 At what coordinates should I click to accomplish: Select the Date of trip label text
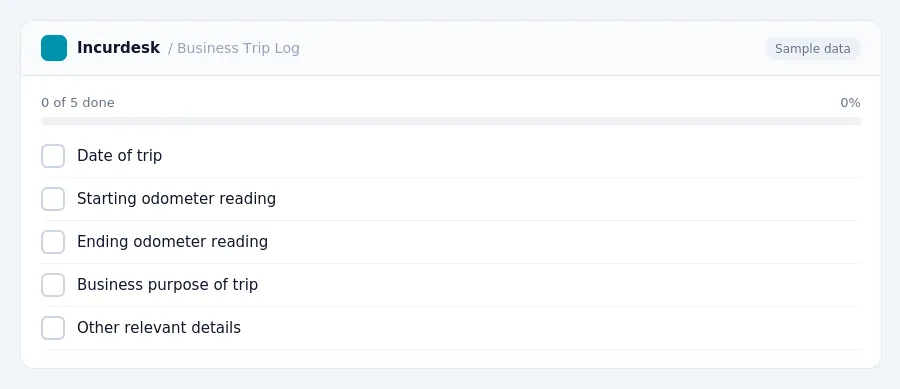(x=119, y=155)
